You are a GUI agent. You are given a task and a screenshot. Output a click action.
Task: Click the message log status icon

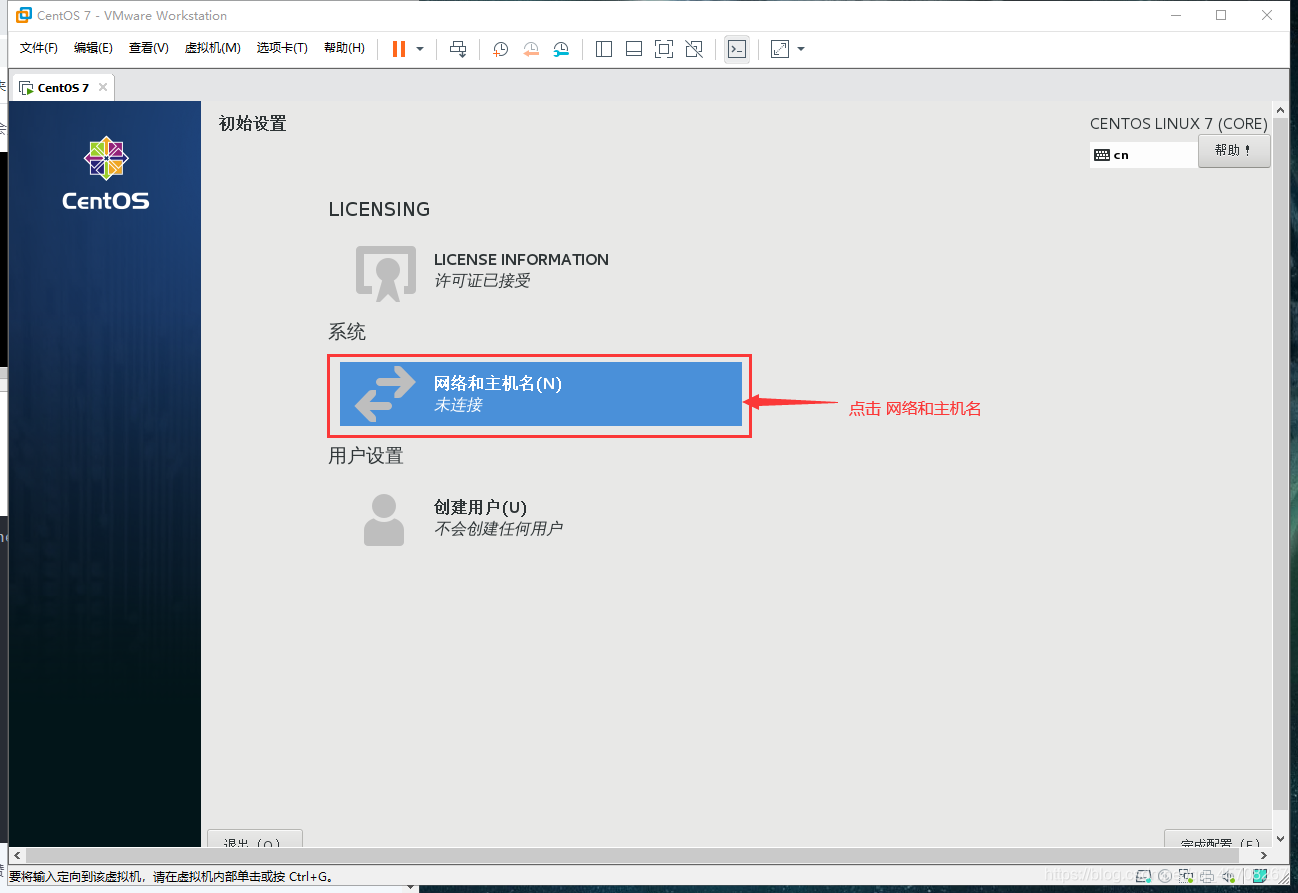(x=1260, y=875)
